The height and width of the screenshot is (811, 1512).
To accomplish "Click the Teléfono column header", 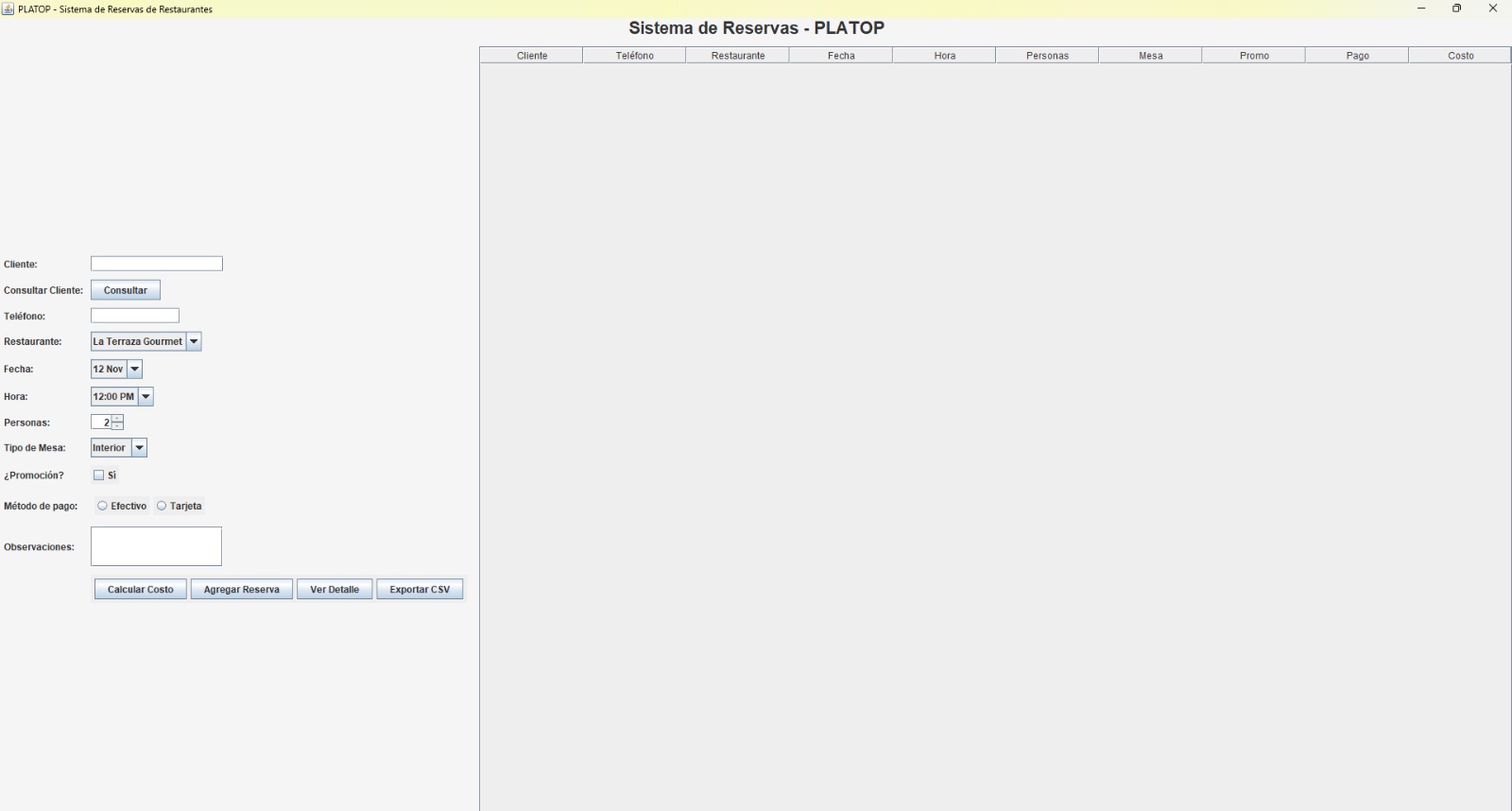I will [635, 56].
